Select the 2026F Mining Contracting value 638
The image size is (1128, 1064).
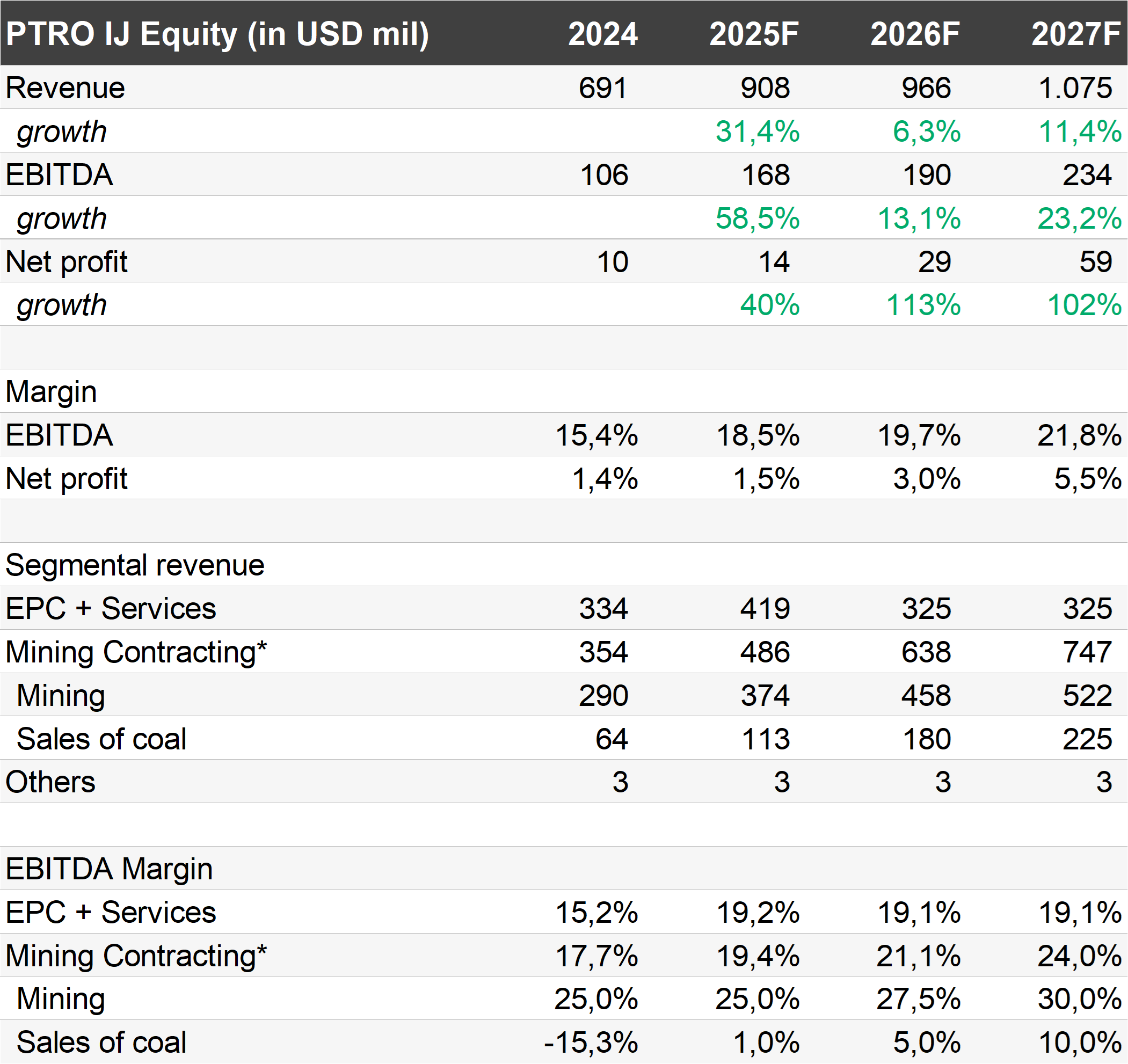(x=926, y=652)
